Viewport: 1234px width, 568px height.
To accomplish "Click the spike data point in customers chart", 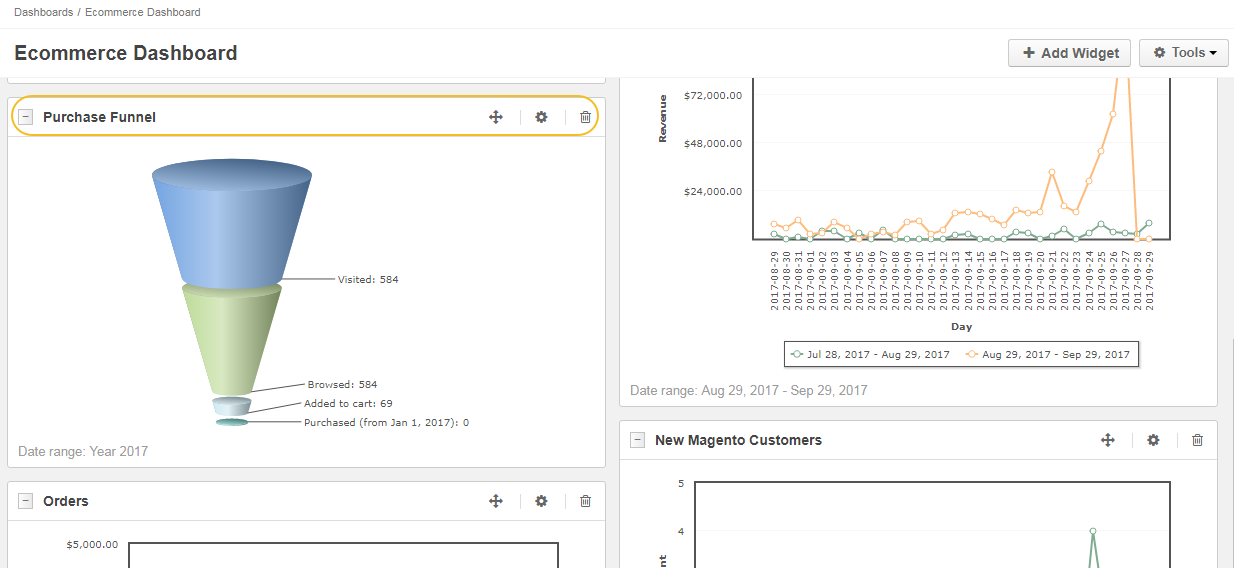I will coord(1093,531).
